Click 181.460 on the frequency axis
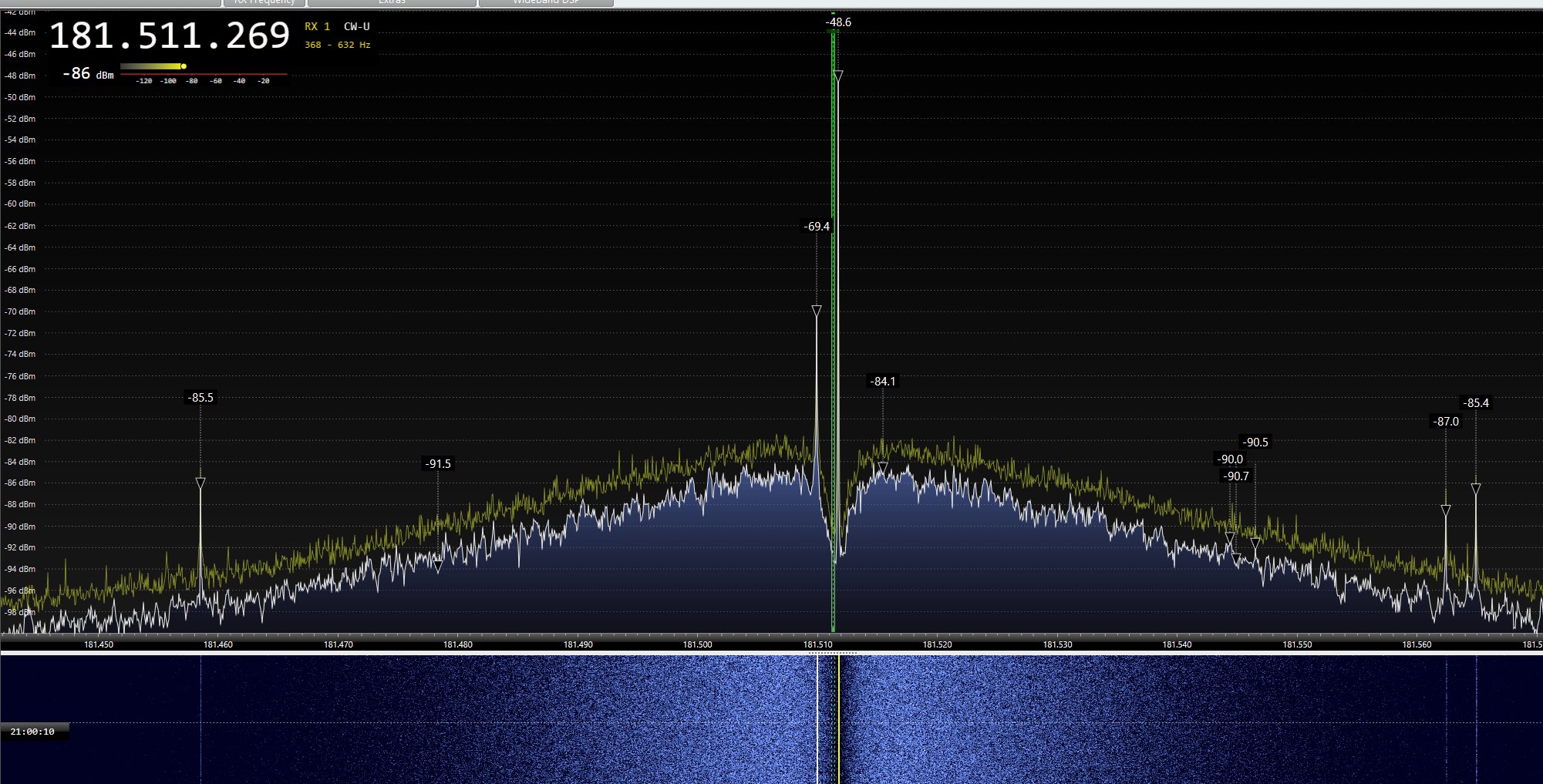This screenshot has width=1543, height=784. tap(218, 644)
